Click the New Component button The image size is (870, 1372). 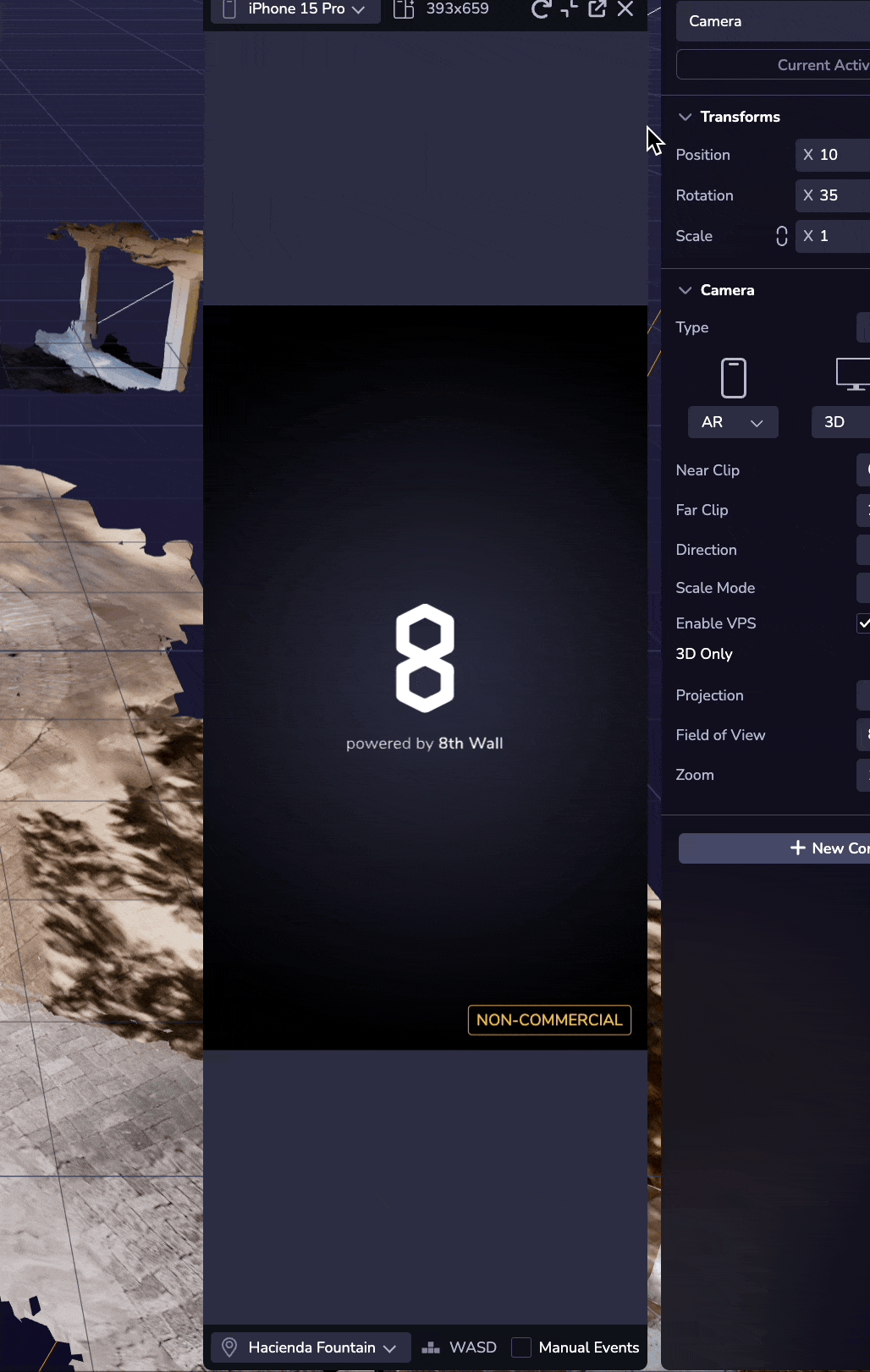(774, 848)
